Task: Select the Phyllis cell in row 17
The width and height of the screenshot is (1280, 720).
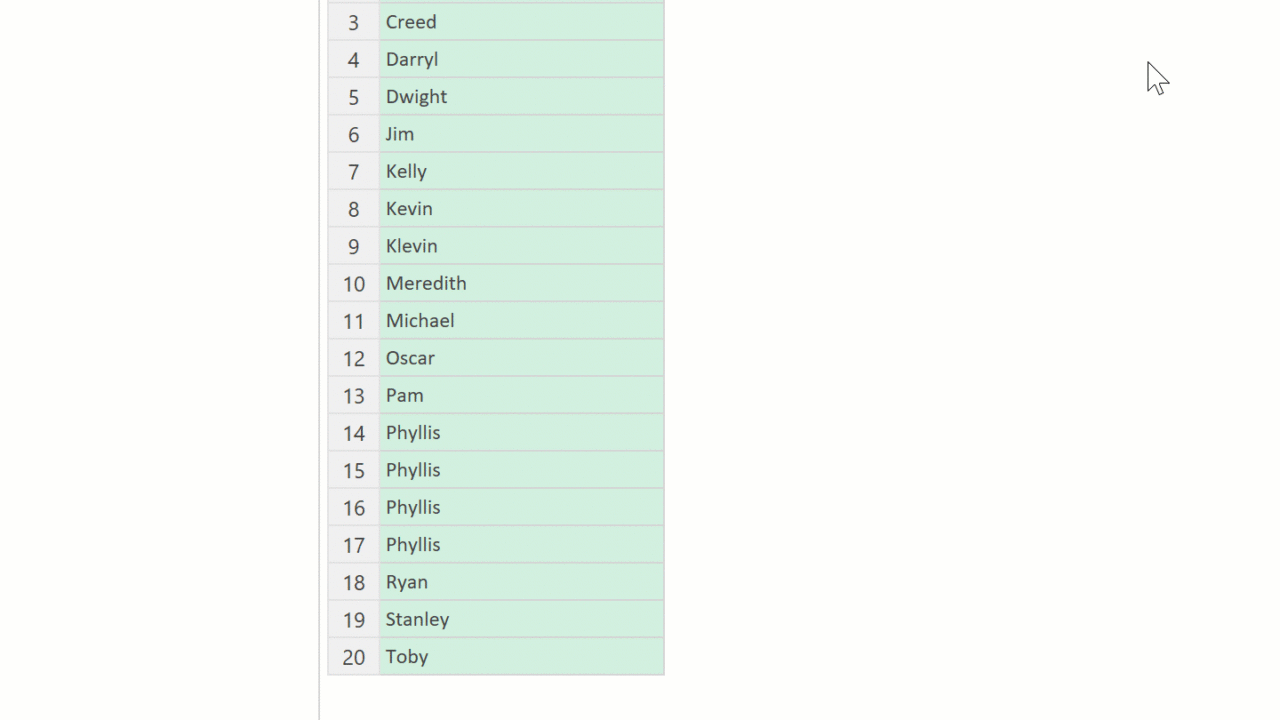Action: [521, 545]
